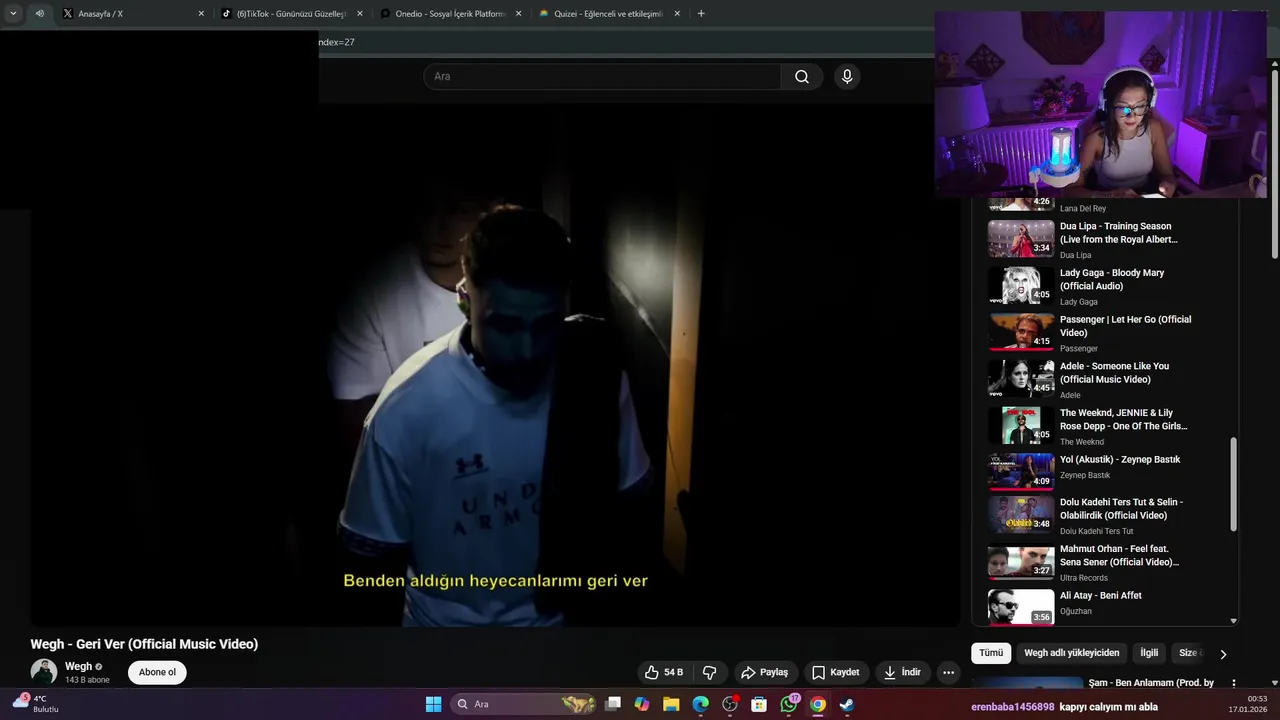This screenshot has width=1280, height=720.
Task: Close the TikTok tab
Action: pos(360,14)
